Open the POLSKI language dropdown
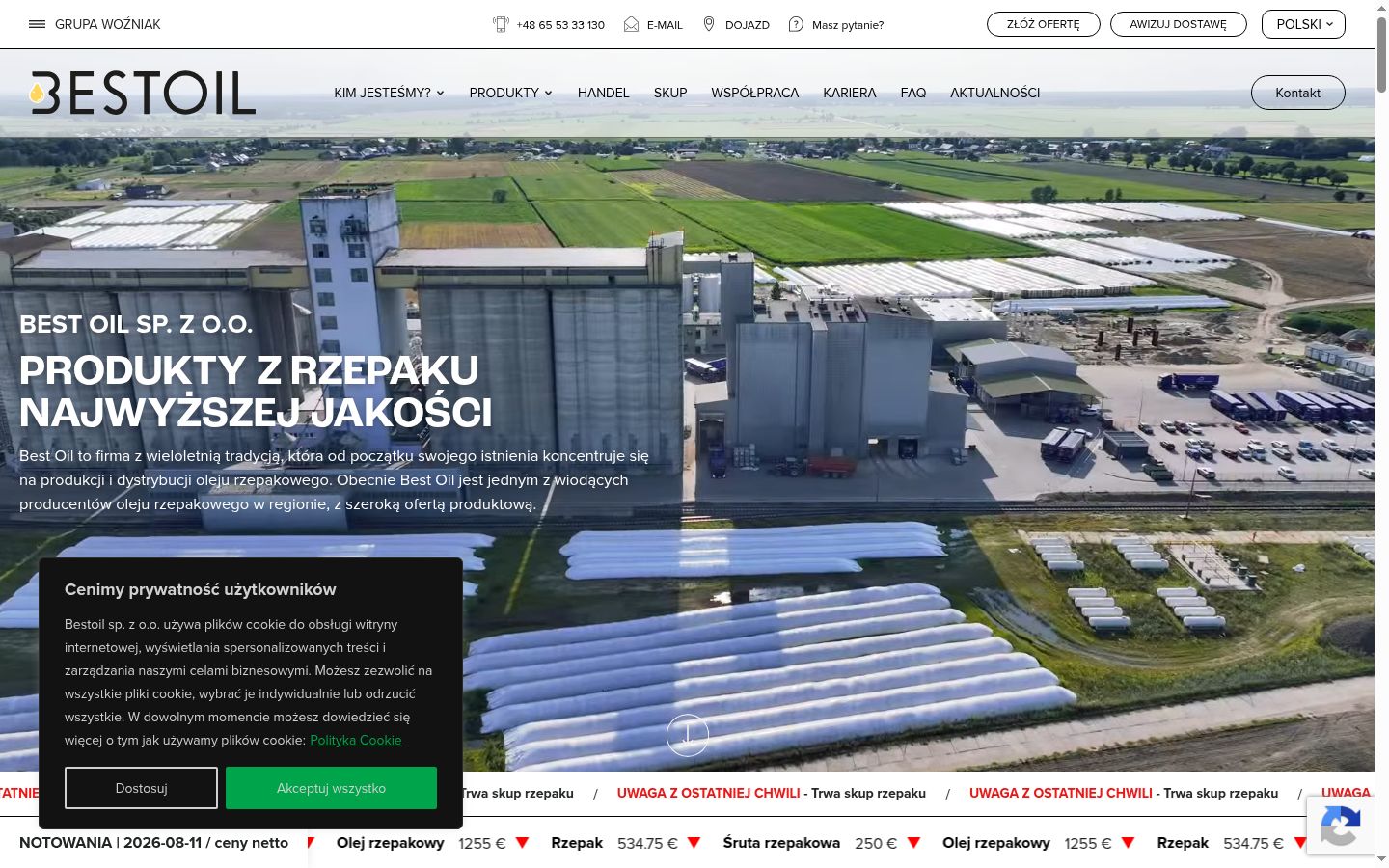Viewport: 1389px width, 868px height. point(1303,24)
